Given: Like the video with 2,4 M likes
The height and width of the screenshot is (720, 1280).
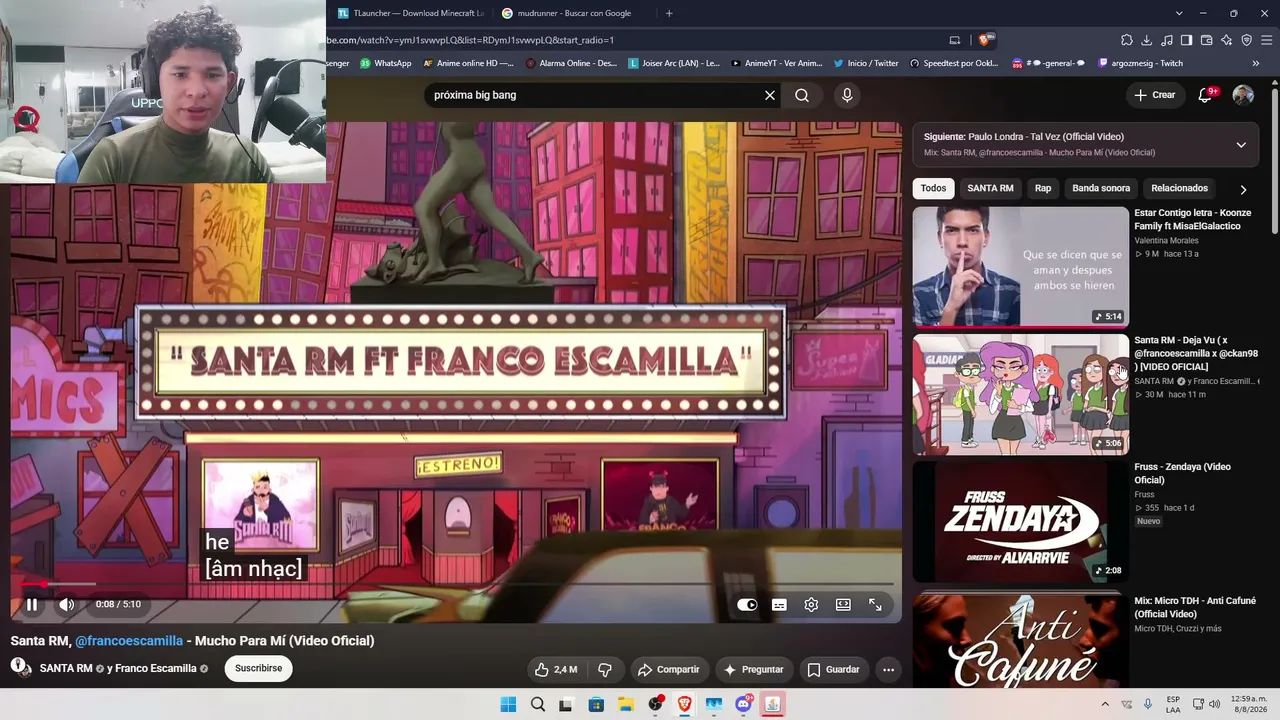Looking at the screenshot, I should [x=556, y=669].
